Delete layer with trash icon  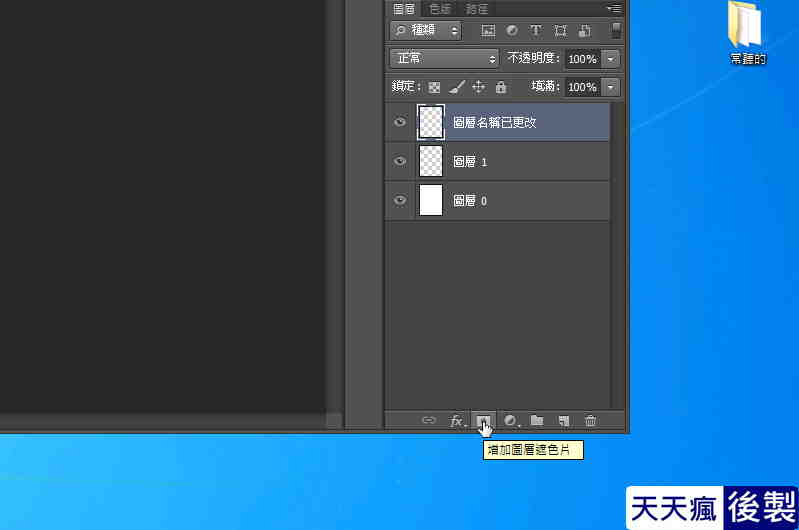590,421
